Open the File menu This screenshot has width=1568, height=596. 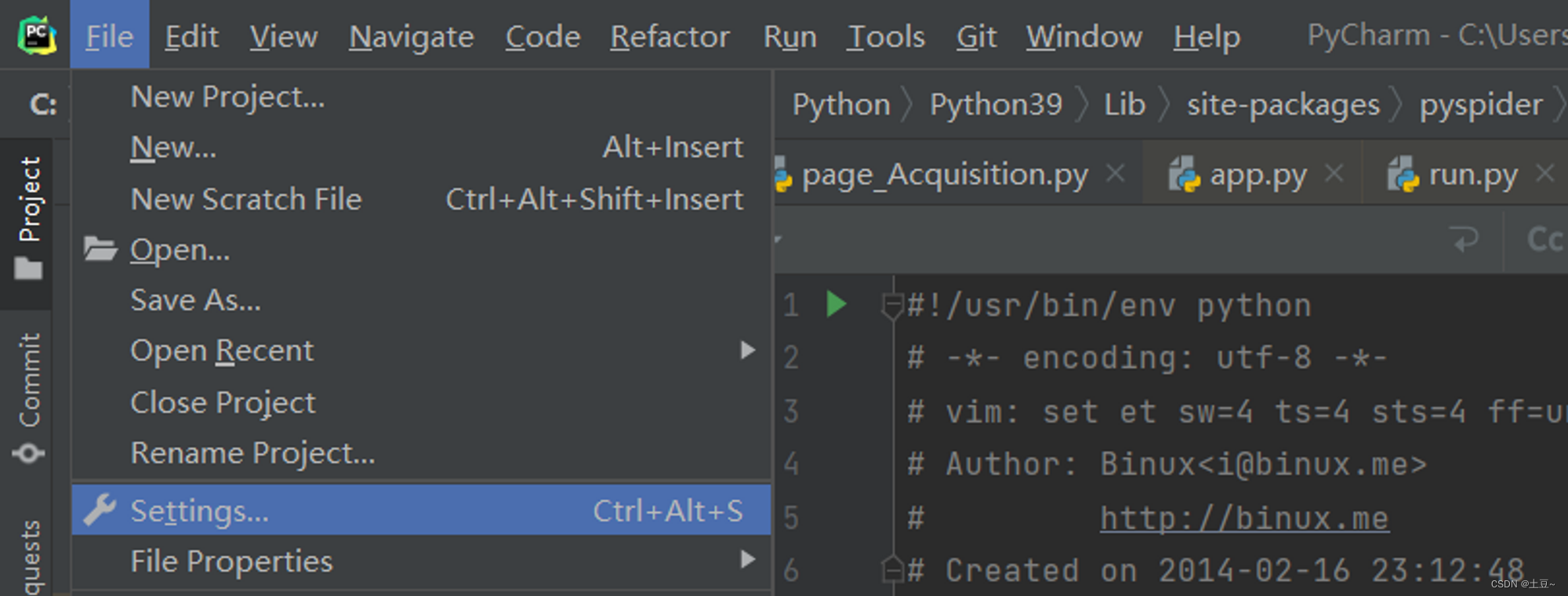coord(110,36)
